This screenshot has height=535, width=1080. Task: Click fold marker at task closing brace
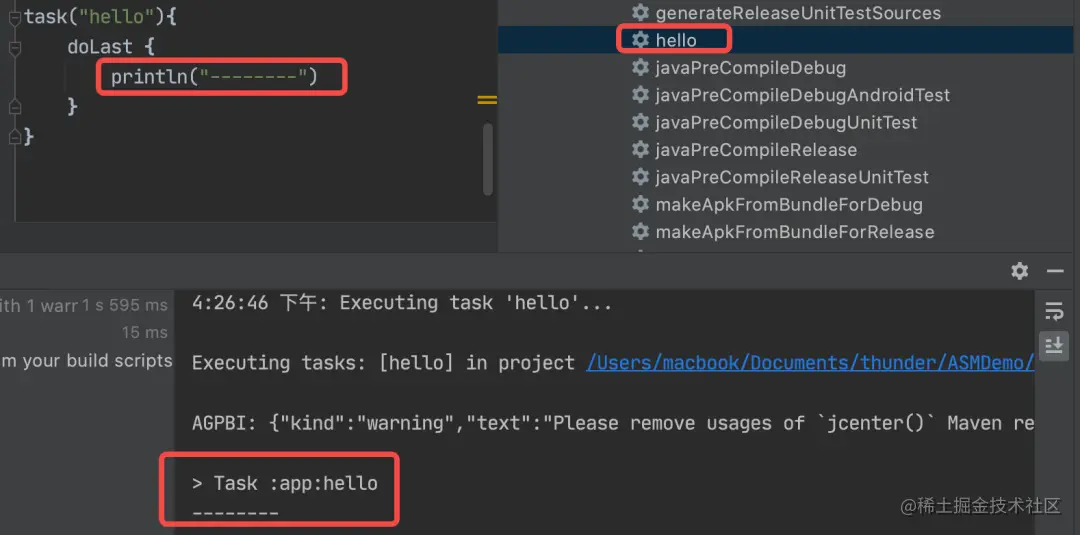click(x=15, y=137)
